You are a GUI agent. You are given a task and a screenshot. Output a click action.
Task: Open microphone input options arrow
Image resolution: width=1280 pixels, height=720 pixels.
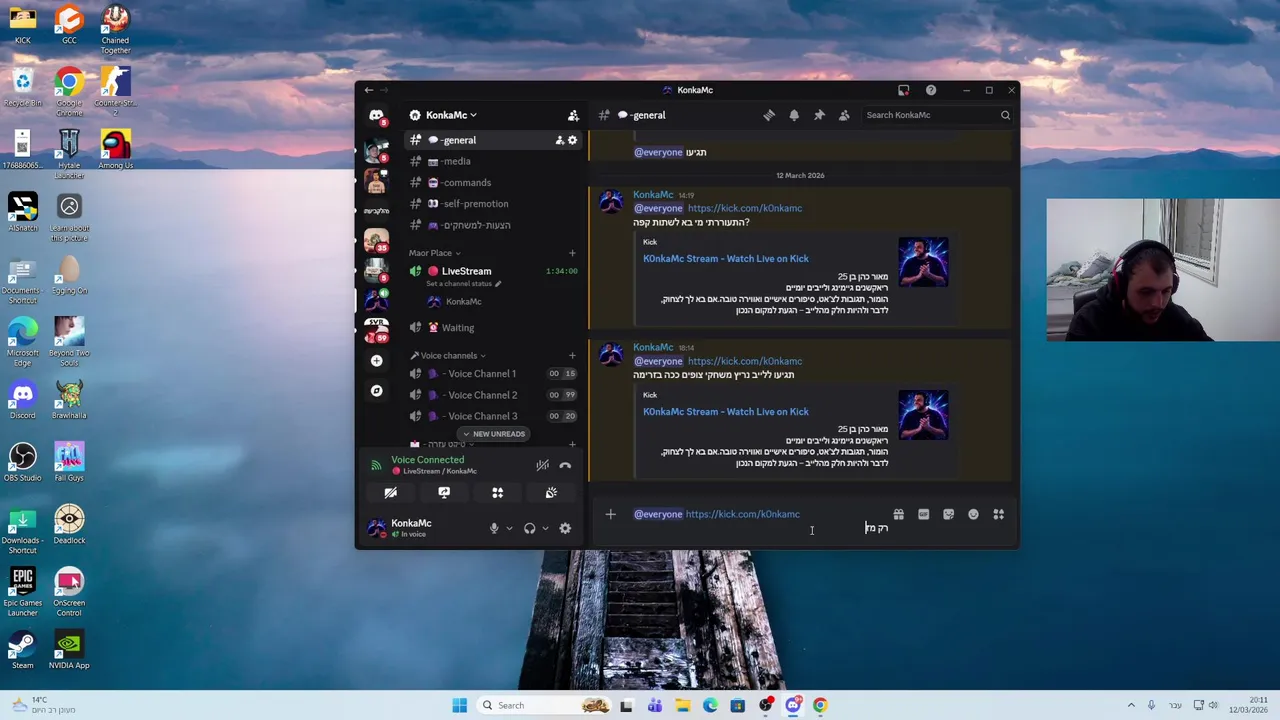pos(509,528)
